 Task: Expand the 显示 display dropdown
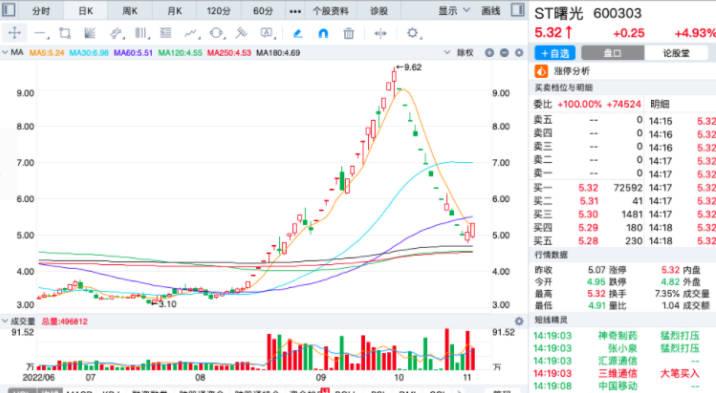click(454, 10)
